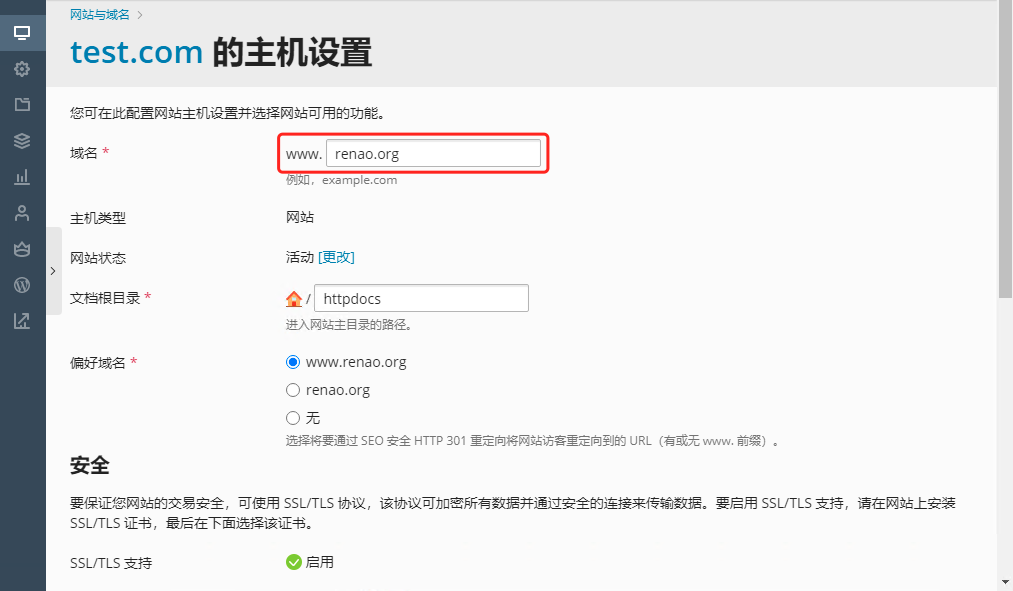This screenshot has height=591, width=1013.
Task: Select the www.renao.org preferred domain option
Action: pyautogui.click(x=291, y=362)
